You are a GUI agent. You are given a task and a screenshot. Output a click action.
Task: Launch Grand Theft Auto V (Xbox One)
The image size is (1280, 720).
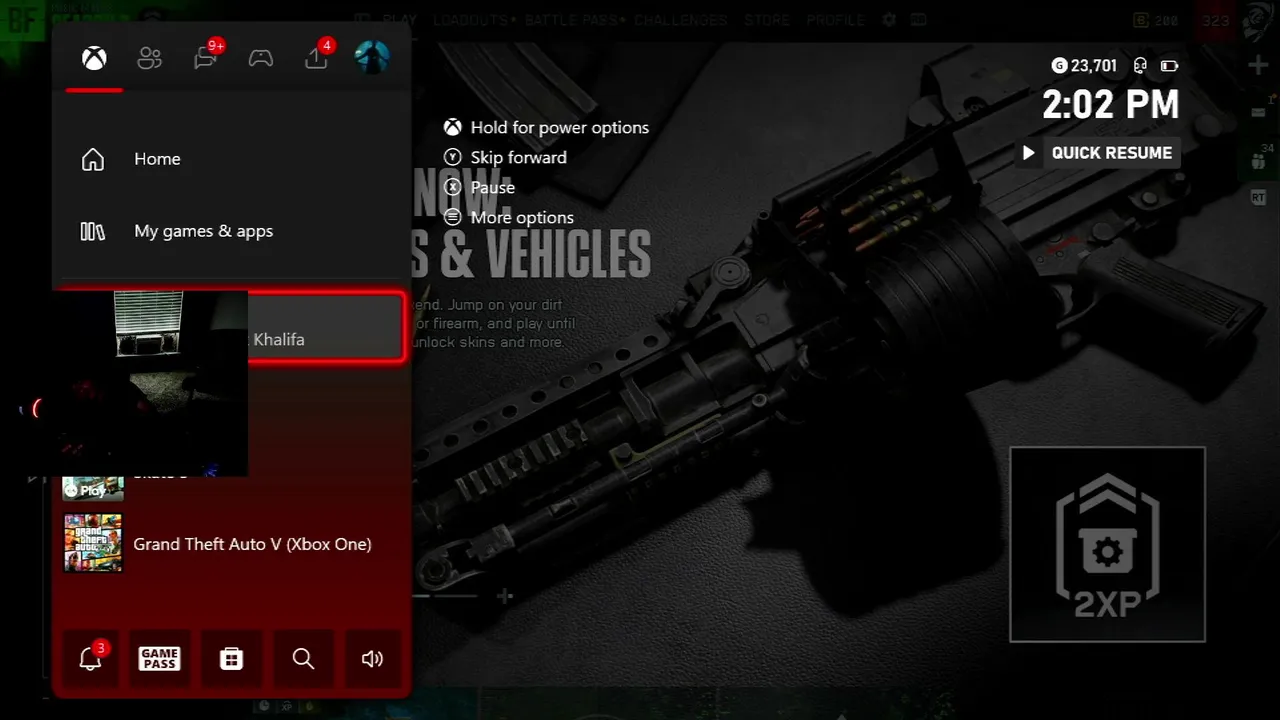231,544
